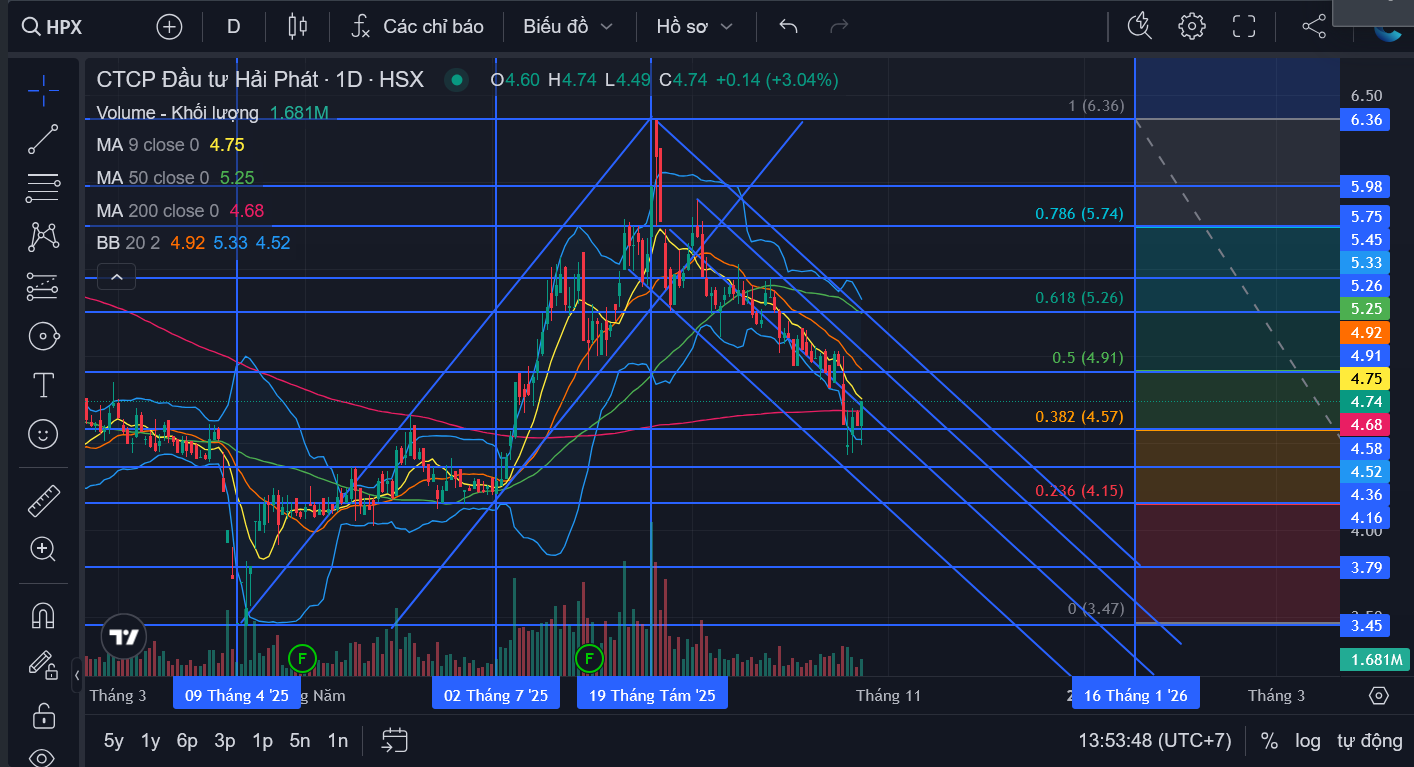Redo the chart action
Viewport: 1414px width, 767px height.
[840, 27]
